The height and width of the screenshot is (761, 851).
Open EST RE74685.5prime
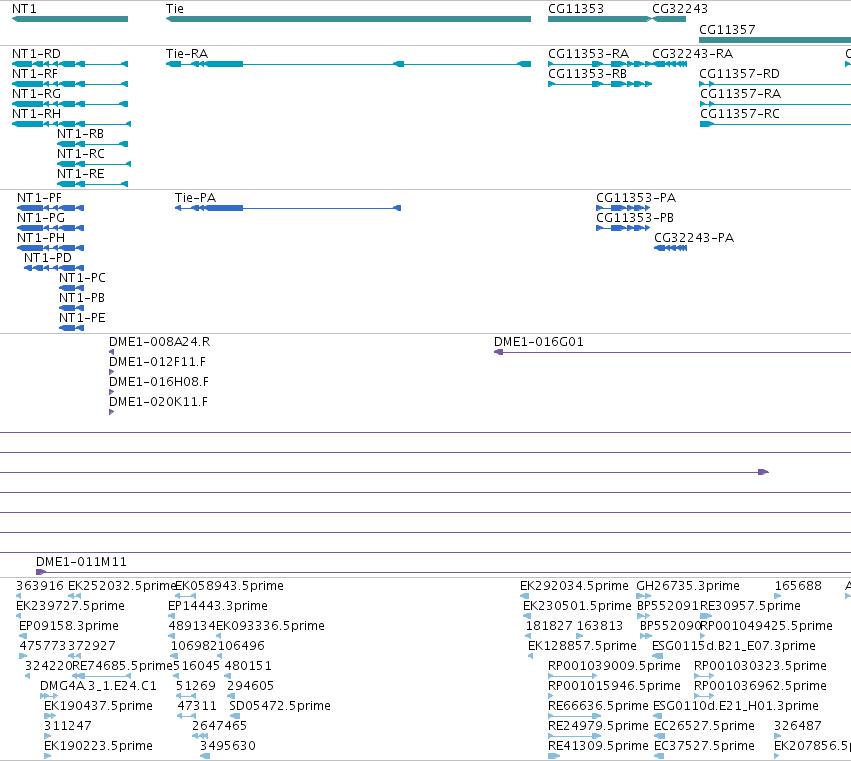(x=123, y=667)
